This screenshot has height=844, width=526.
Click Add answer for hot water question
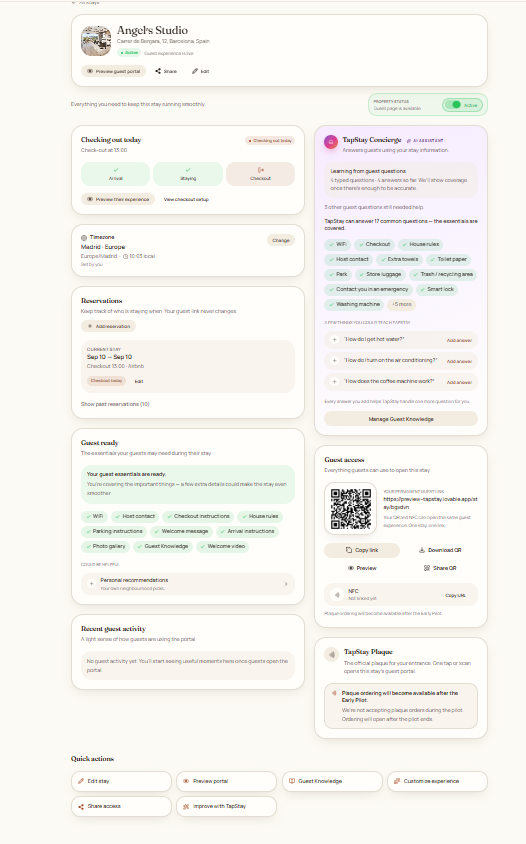pyautogui.click(x=459, y=340)
